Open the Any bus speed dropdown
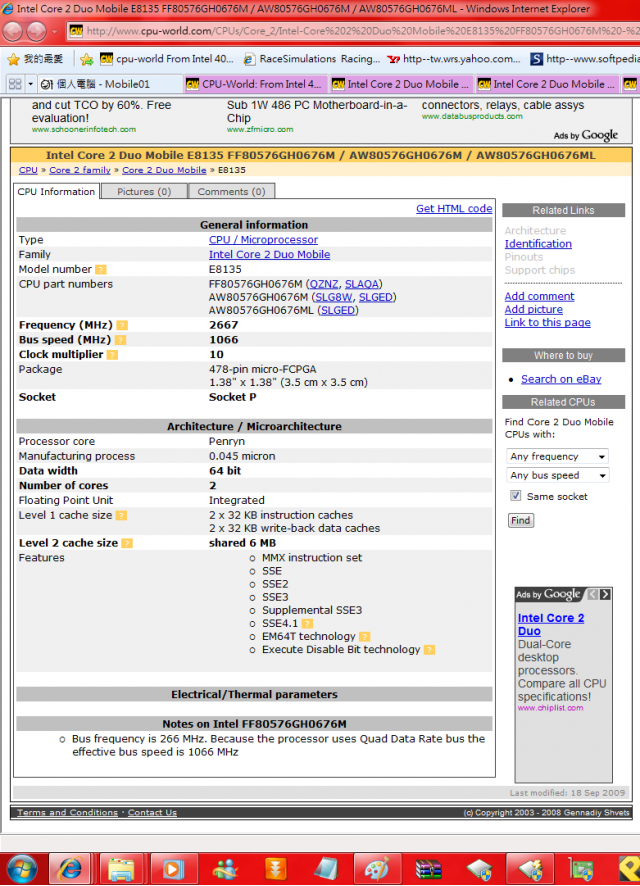The height and width of the screenshot is (886, 640). click(558, 476)
